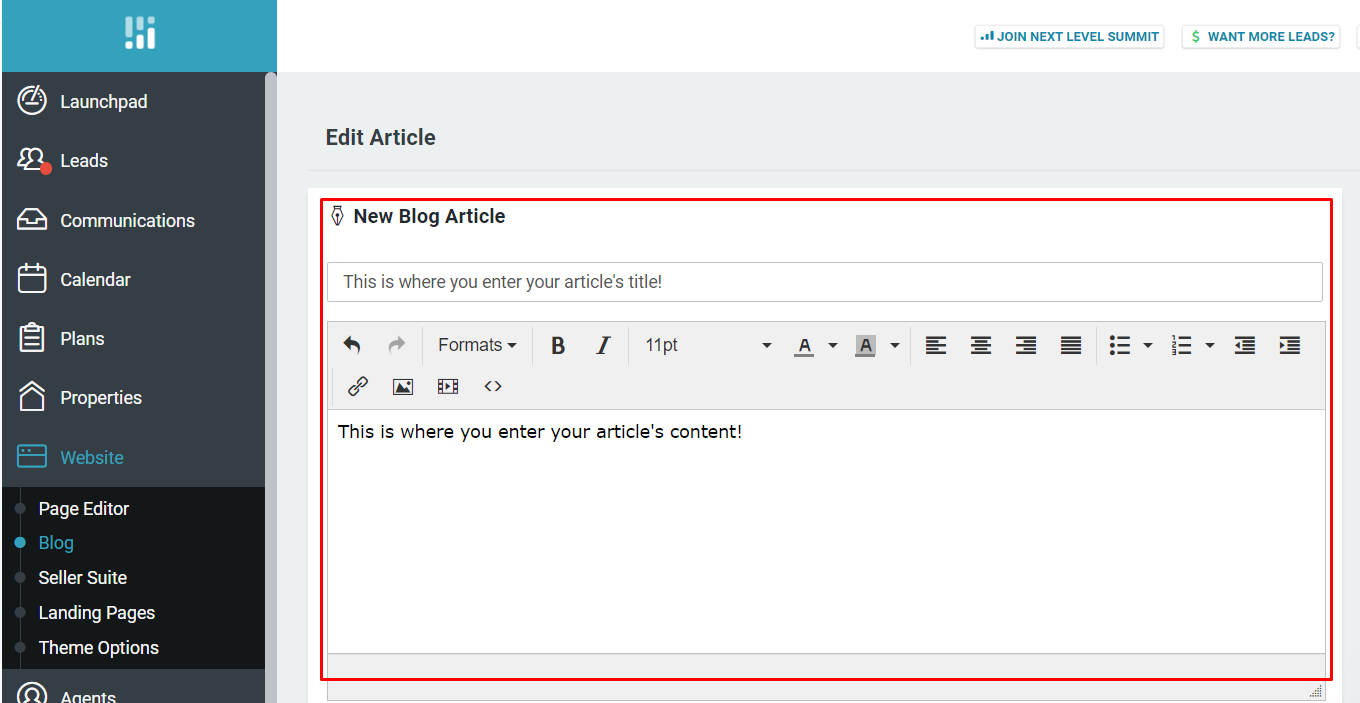
Task: Click the Plans clipboard icon
Action: tap(32, 338)
